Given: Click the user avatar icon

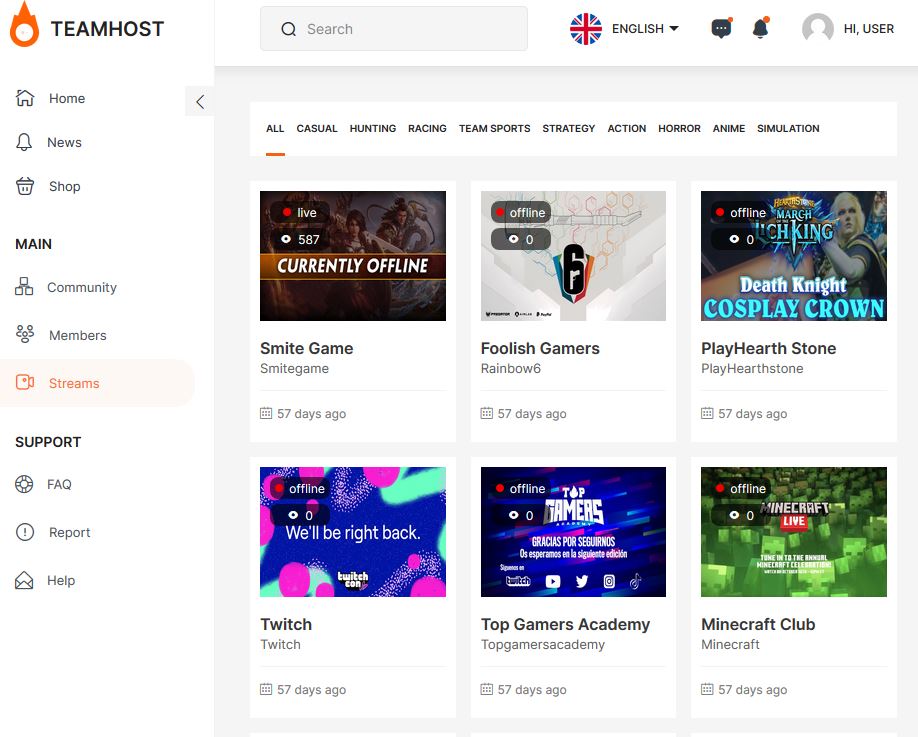Looking at the screenshot, I should [818, 28].
